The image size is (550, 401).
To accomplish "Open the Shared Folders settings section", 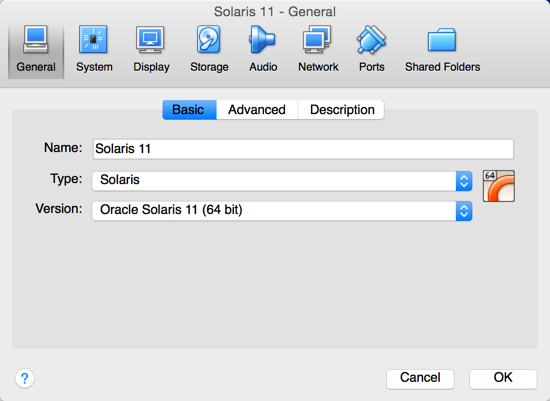I will coord(442,49).
